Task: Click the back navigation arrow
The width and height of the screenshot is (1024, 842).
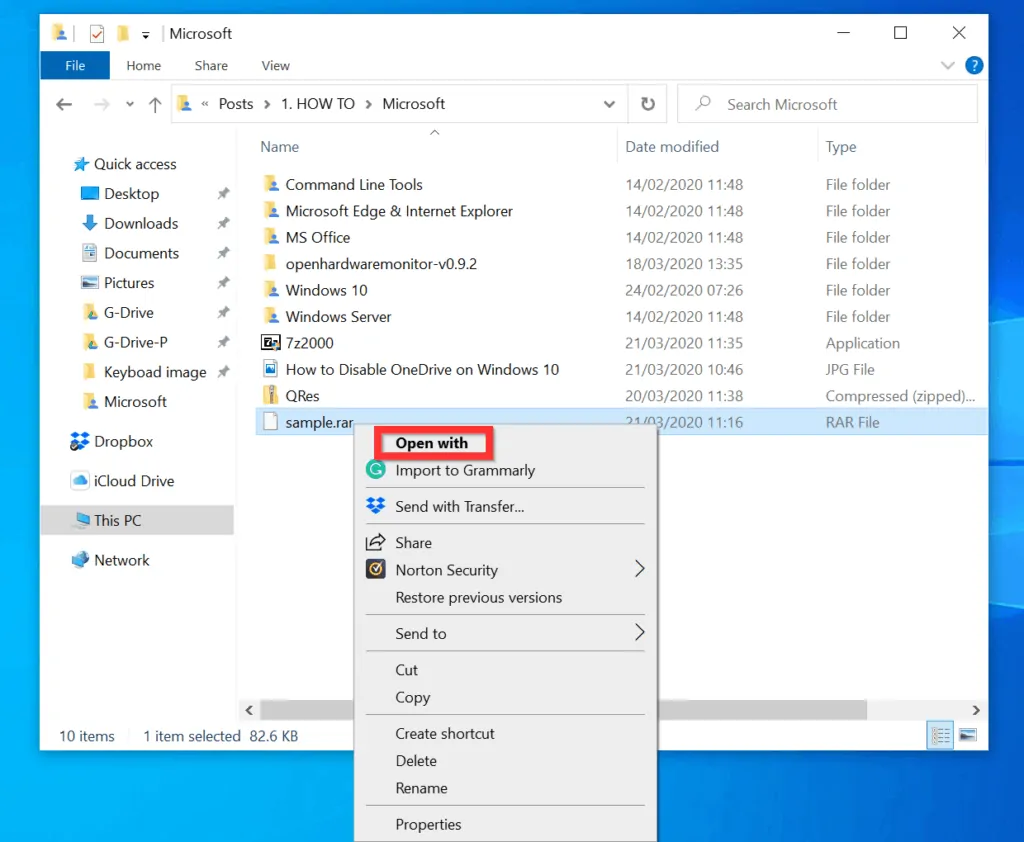Action: pos(64,104)
